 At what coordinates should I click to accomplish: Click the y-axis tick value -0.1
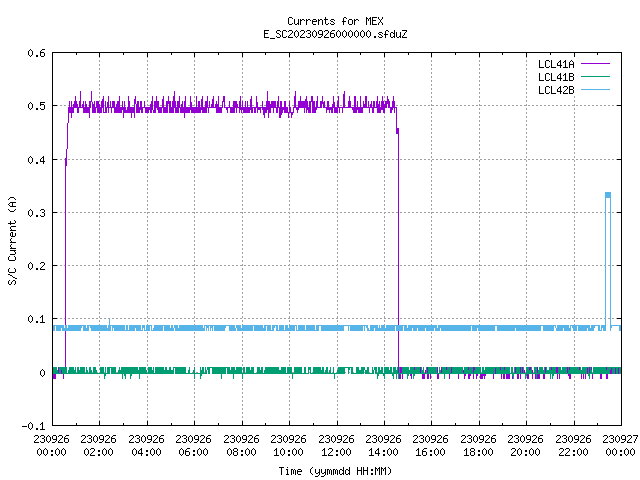[x=33, y=426]
